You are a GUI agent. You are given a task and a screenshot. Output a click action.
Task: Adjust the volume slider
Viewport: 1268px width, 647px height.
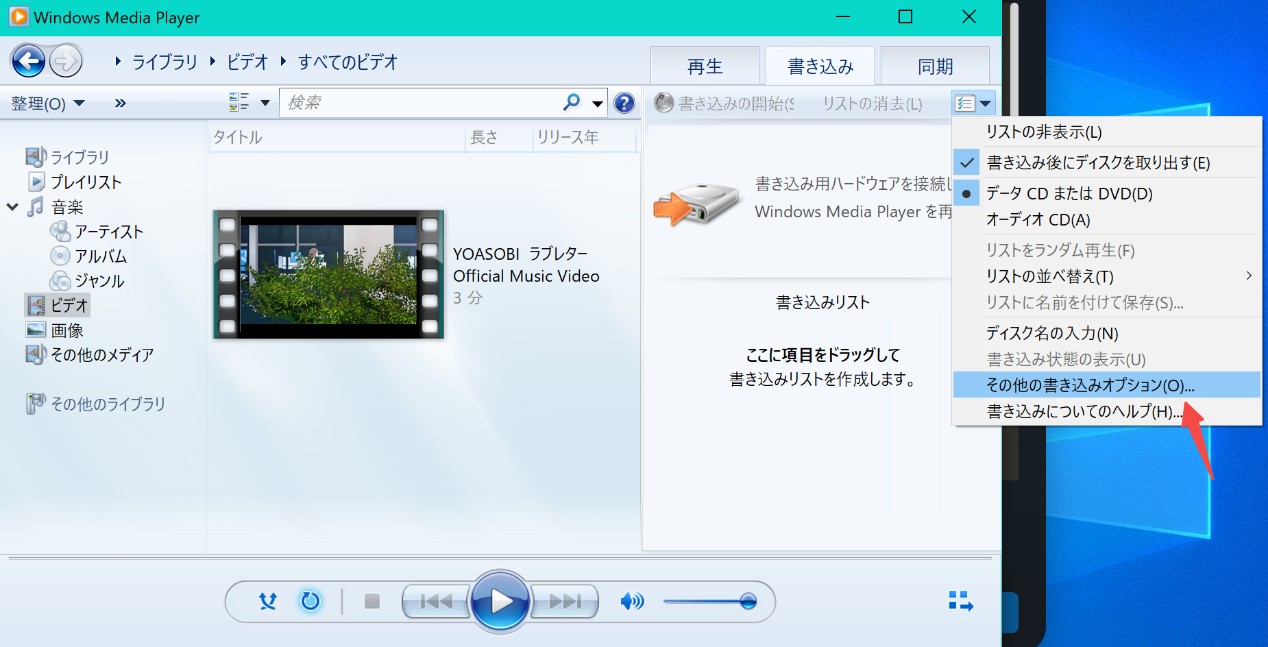709,601
